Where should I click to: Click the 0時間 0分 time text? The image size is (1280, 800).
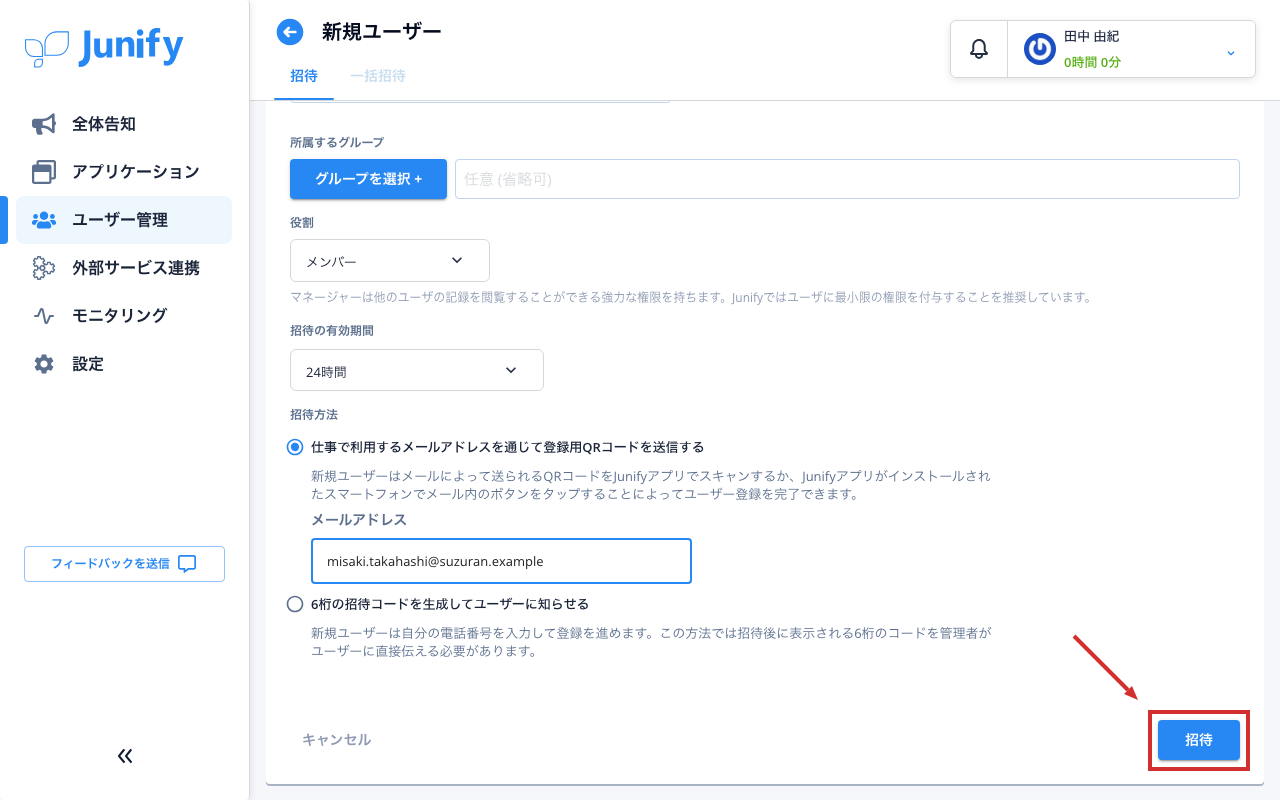(1092, 62)
